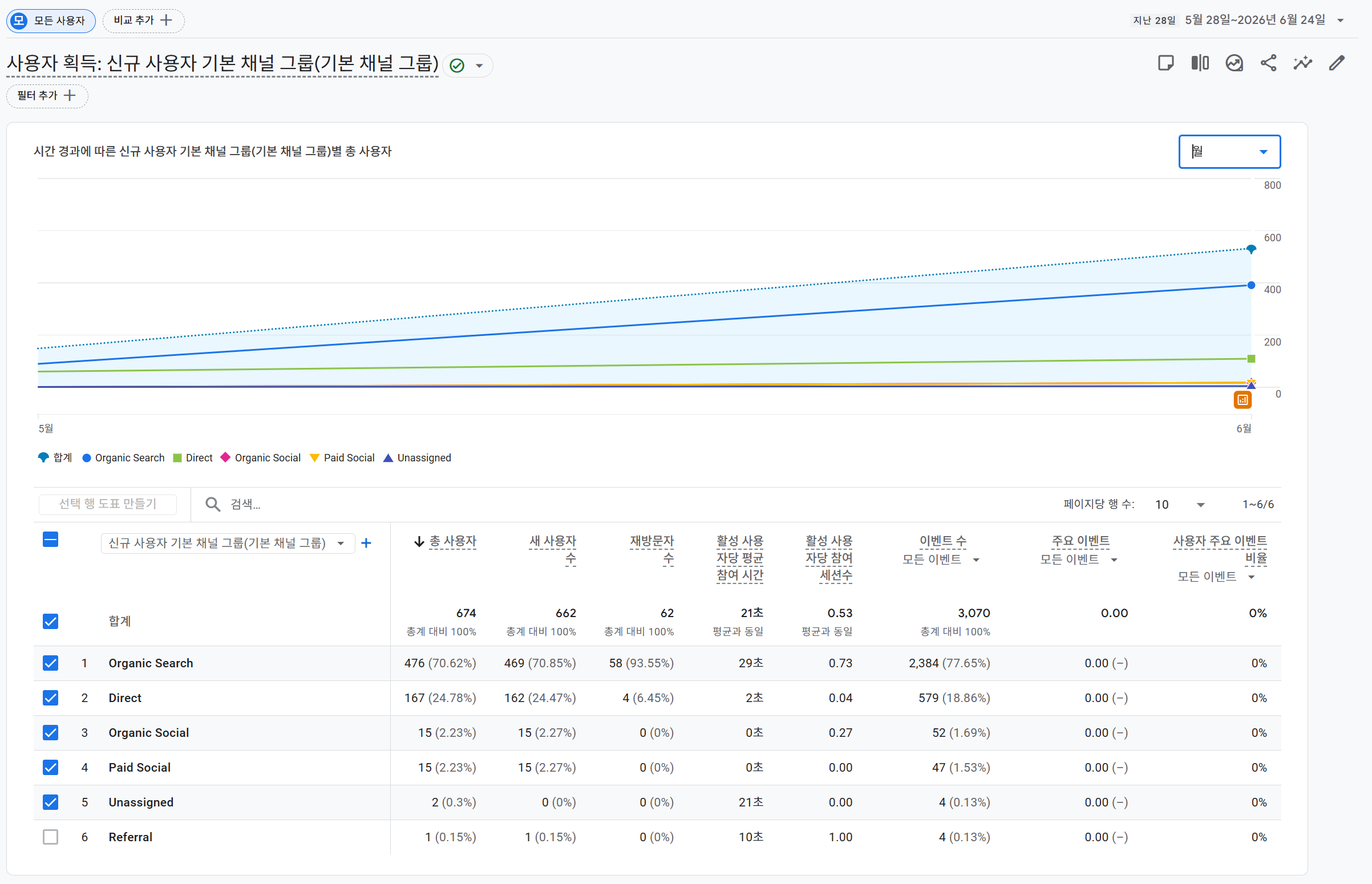Image resolution: width=1372 pixels, height=884 pixels.
Task: Open the Insights trend icon
Action: tap(1234, 63)
